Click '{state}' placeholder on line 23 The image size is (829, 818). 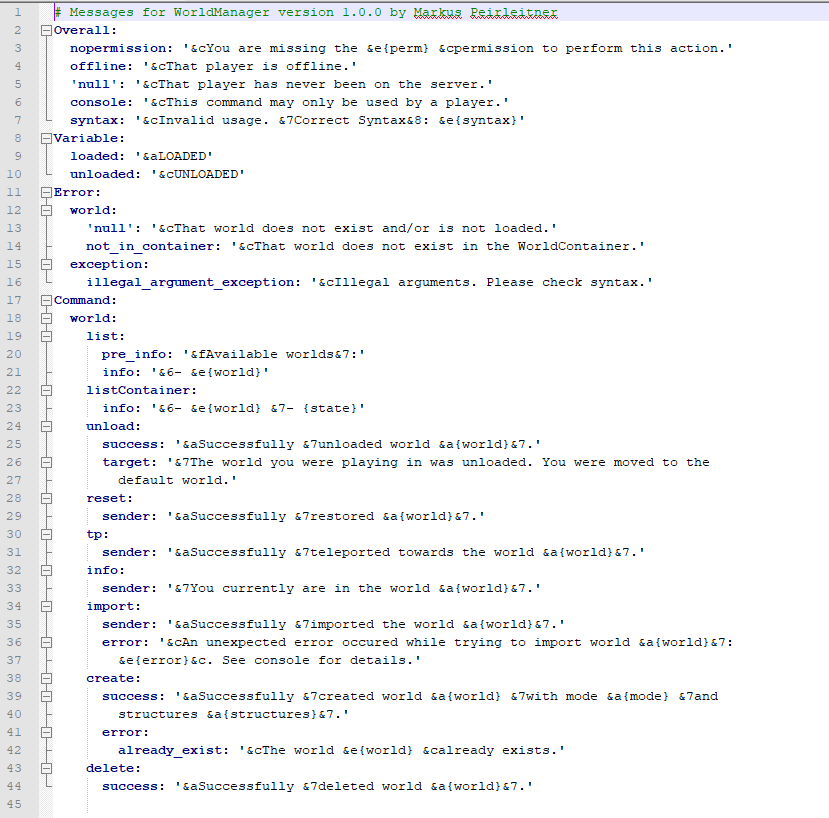pyautogui.click(x=329, y=408)
